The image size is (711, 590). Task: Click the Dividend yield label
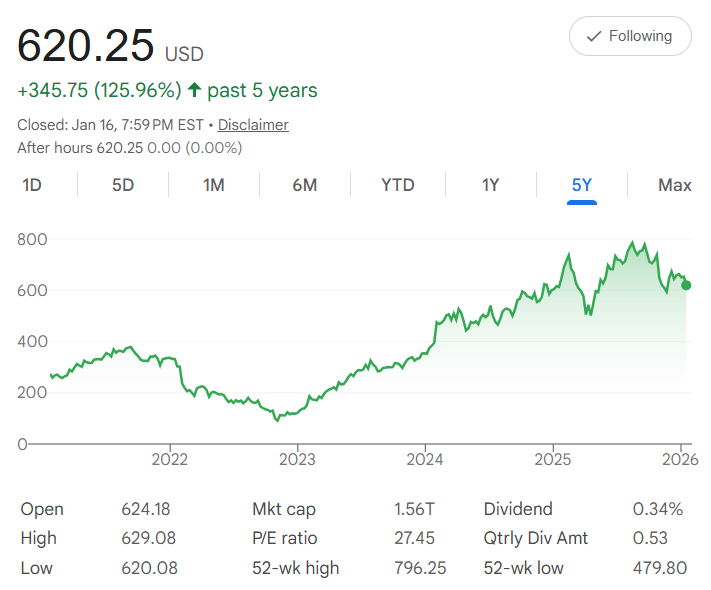coord(517,509)
